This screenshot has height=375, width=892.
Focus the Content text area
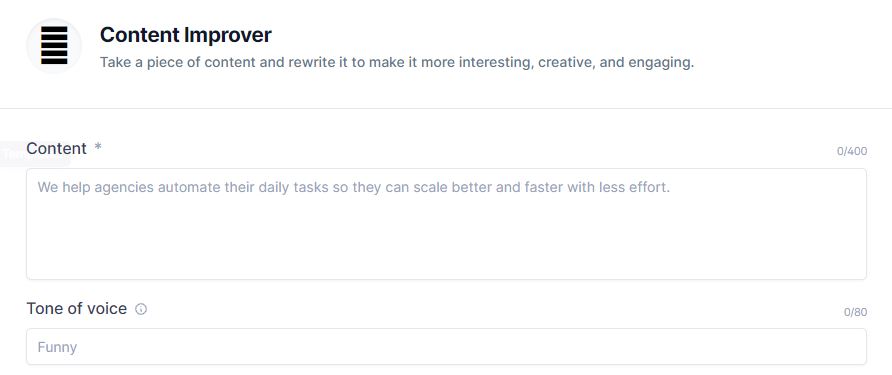tap(446, 224)
